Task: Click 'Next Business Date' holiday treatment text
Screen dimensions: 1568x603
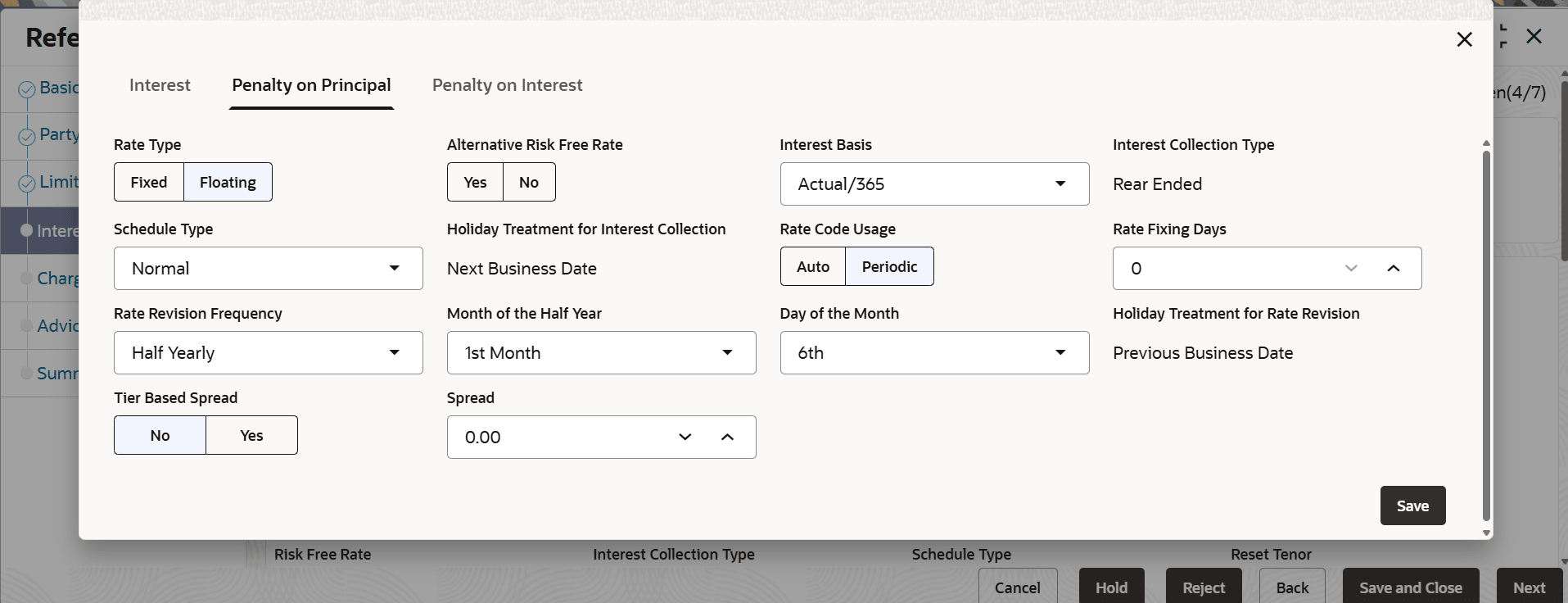Action: (522, 269)
